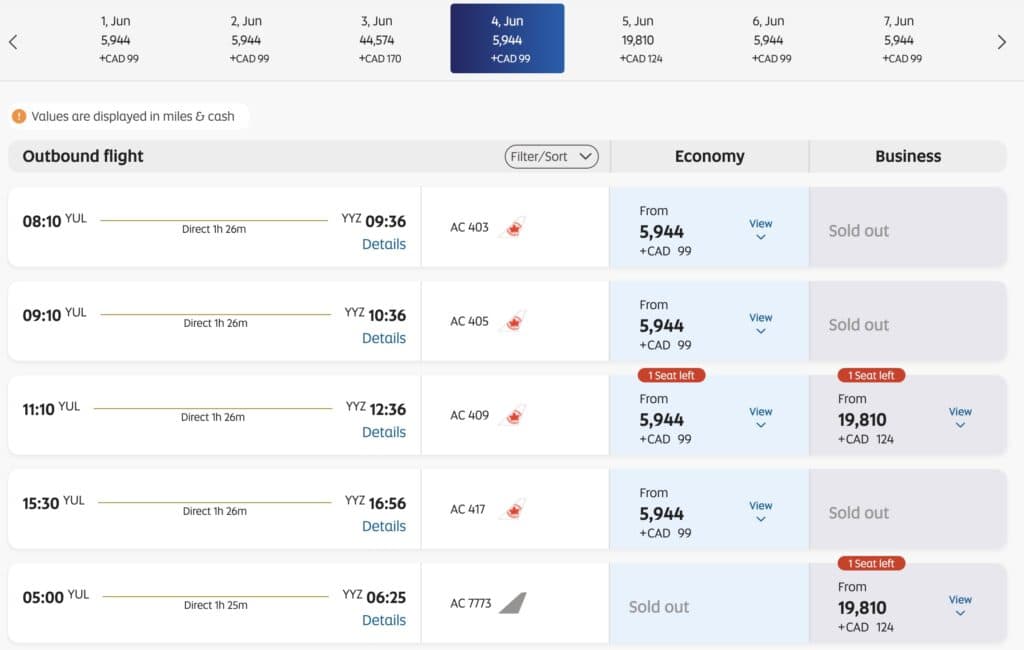Click the airline logo next to AC 409

pos(512,416)
